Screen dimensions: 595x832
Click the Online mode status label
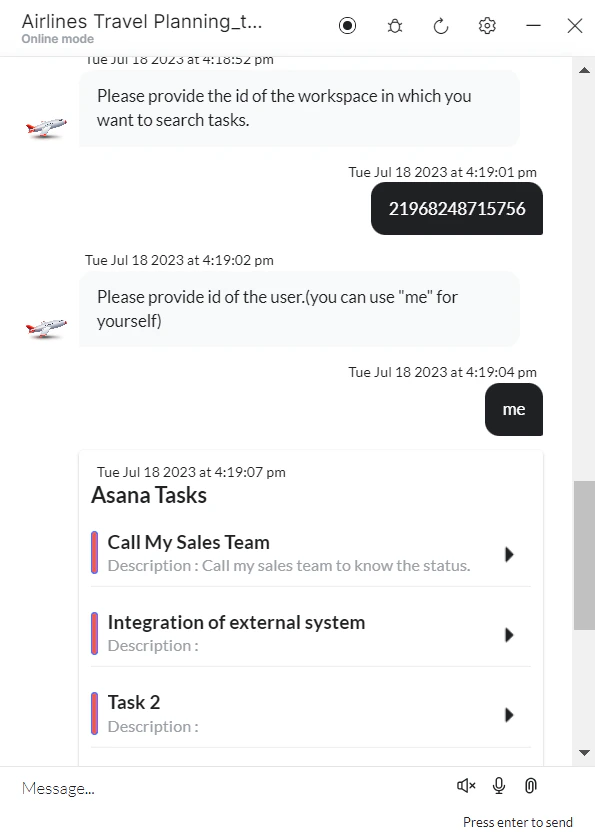coord(56,39)
